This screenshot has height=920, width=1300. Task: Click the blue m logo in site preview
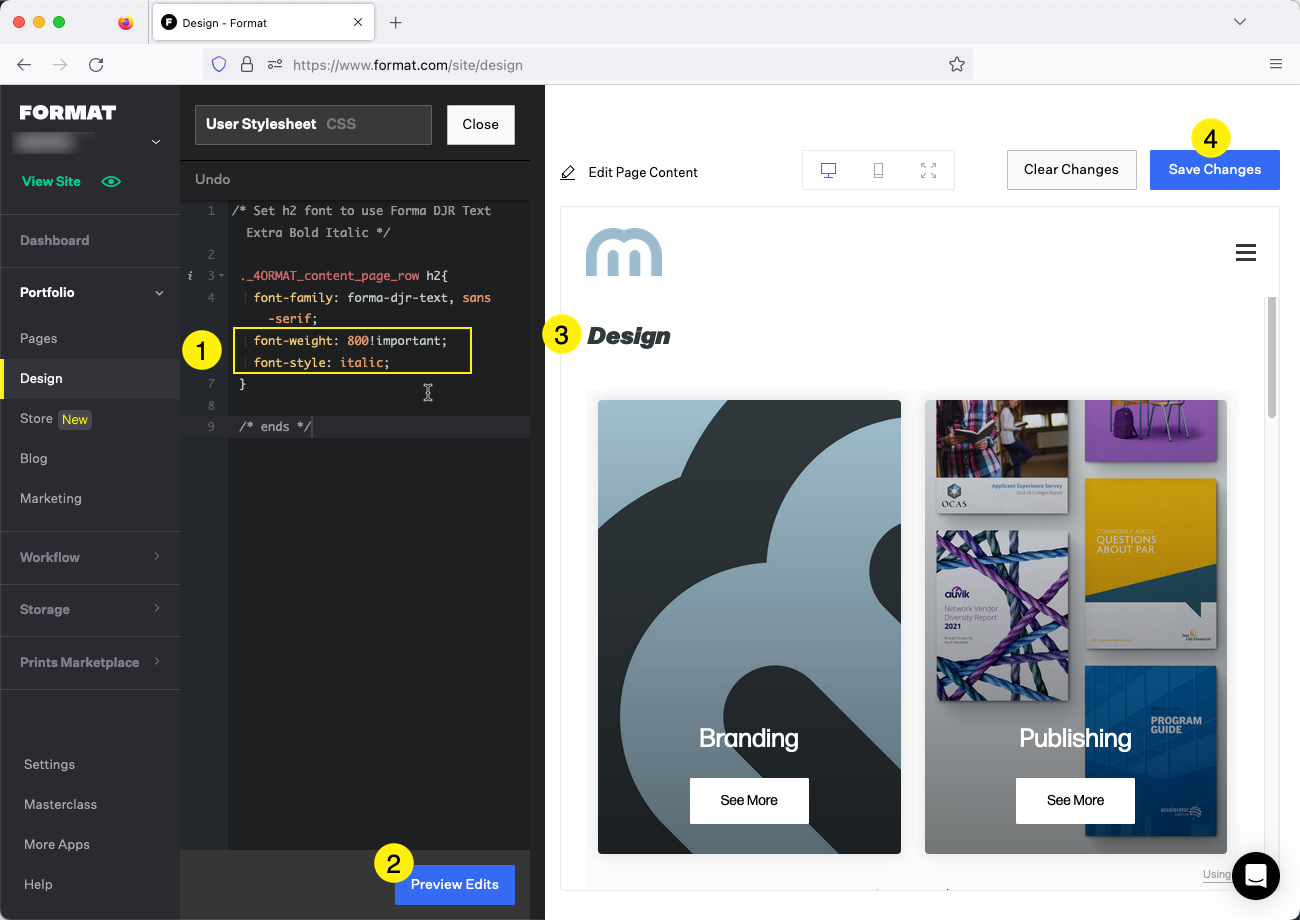pos(624,252)
